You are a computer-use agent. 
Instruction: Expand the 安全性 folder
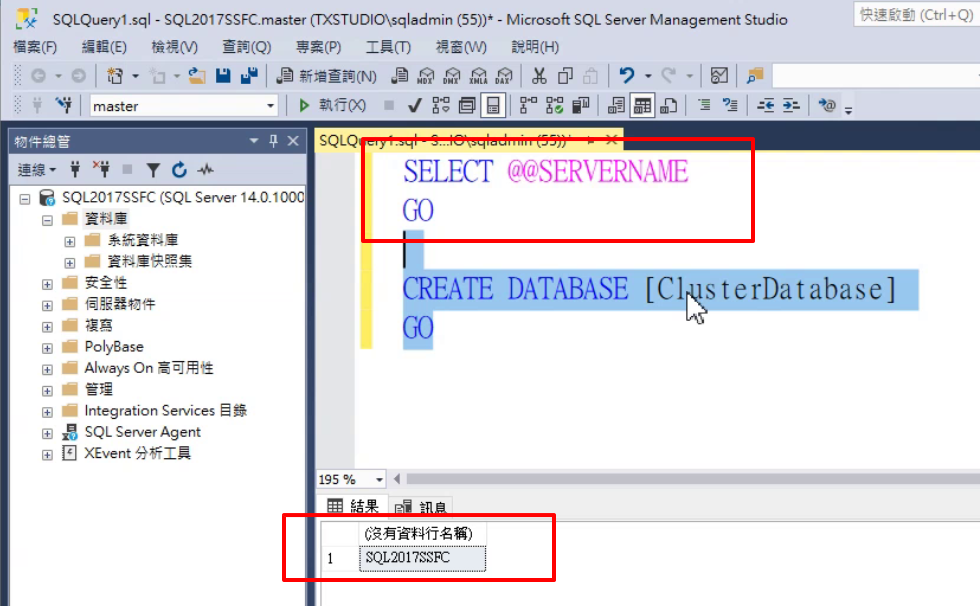(48, 284)
